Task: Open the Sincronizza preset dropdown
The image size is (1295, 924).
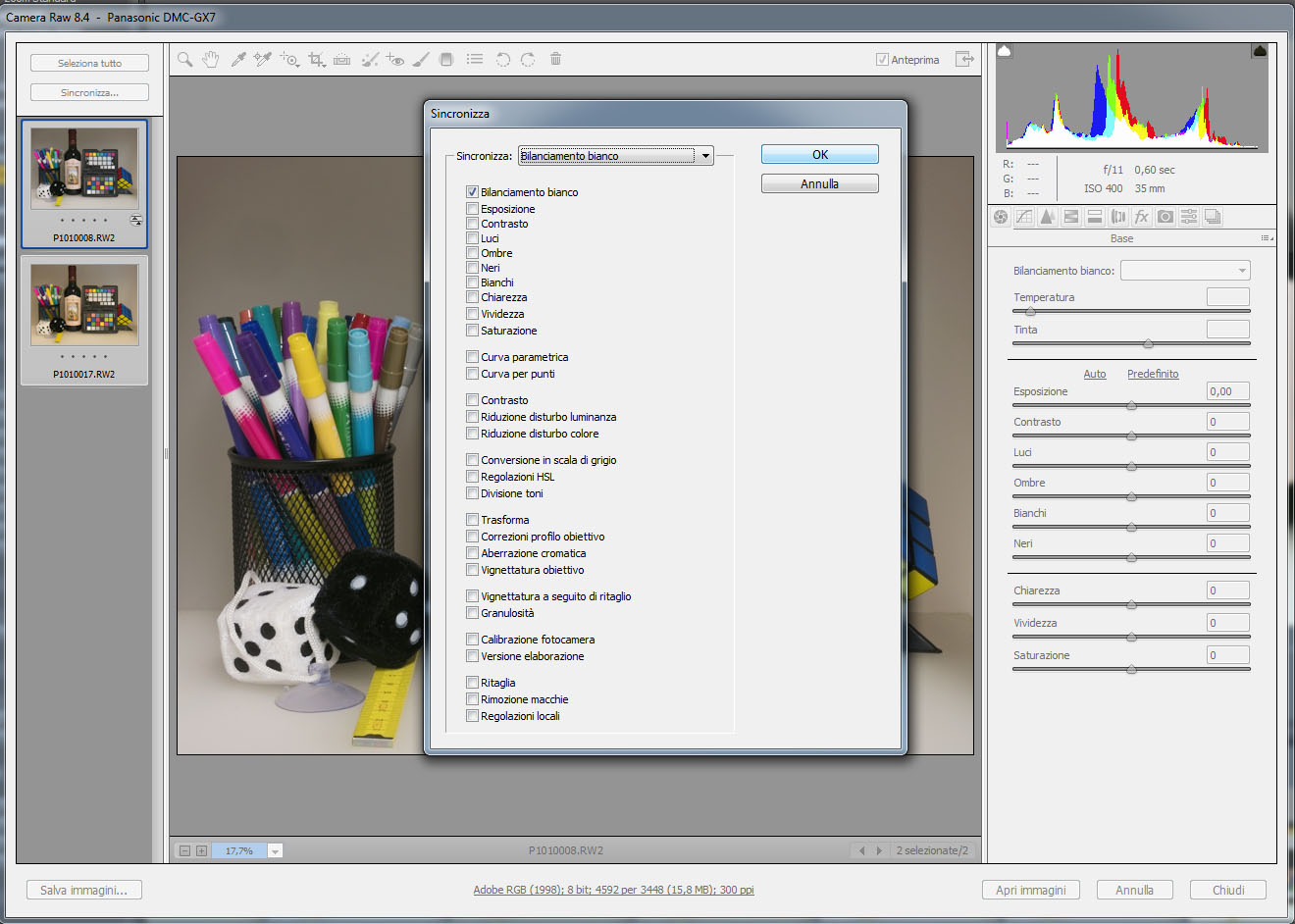Action: 704,156
